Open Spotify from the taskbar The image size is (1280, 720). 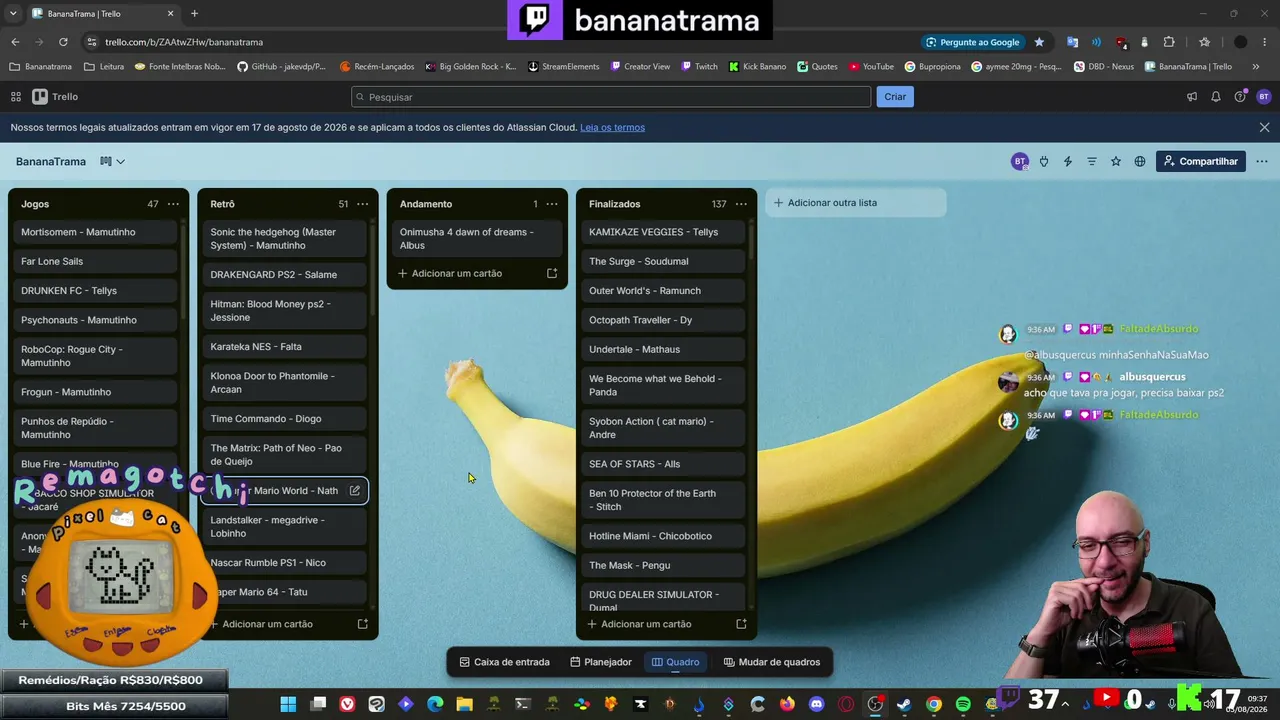(x=963, y=704)
